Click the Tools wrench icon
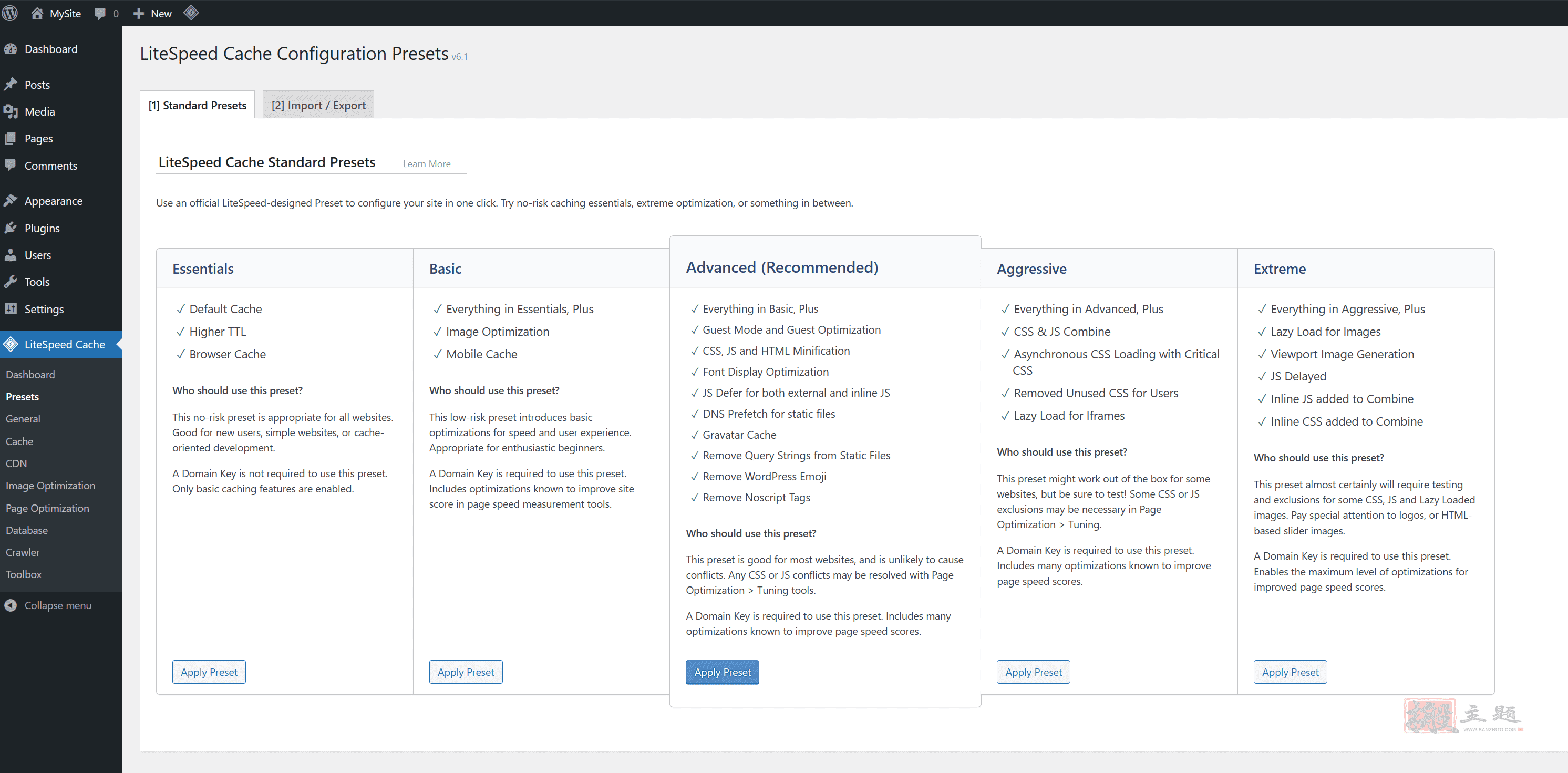Screen dimensions: 1568x773 point(11,281)
